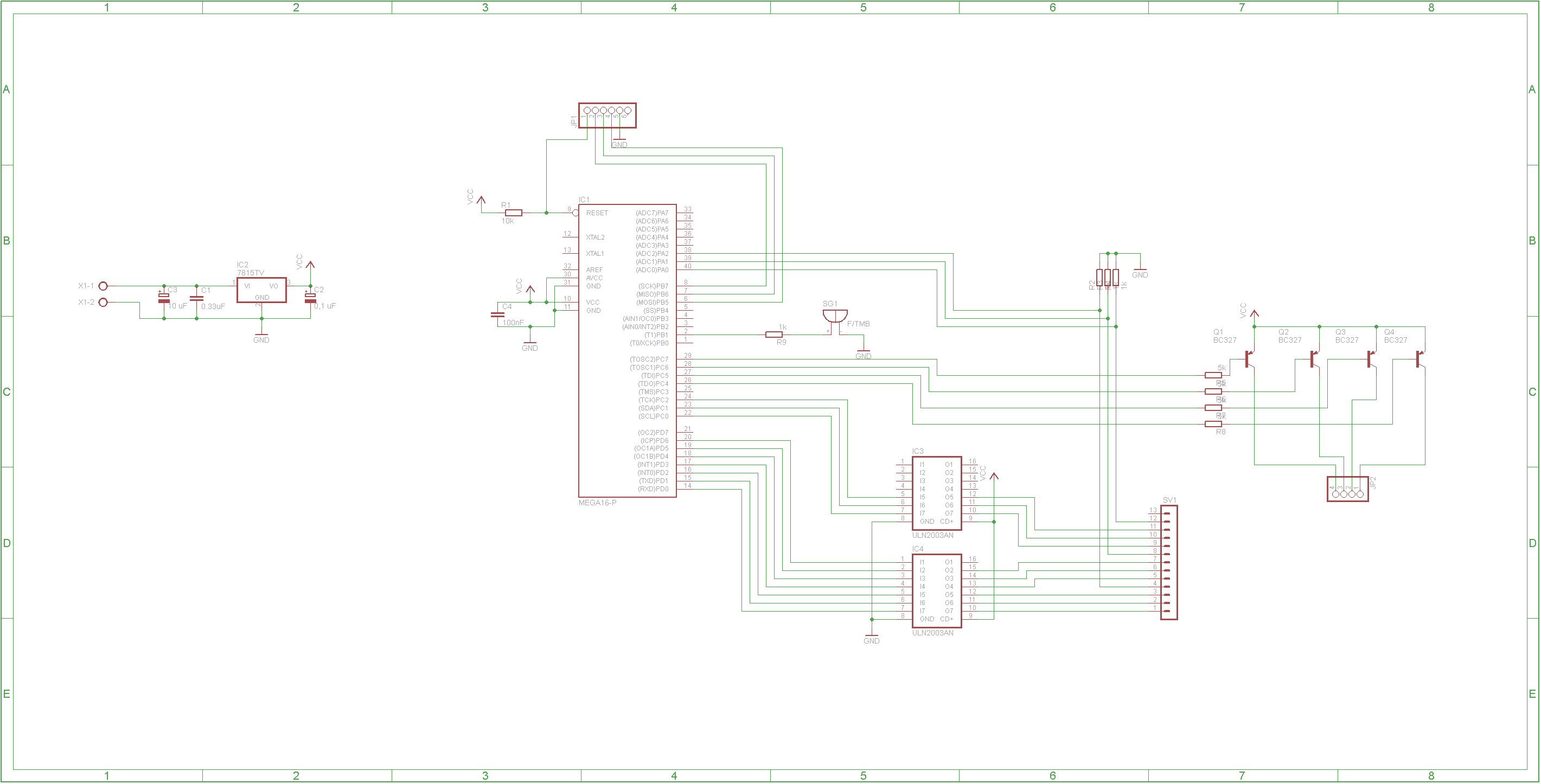1541x784 pixels.
Task: Select the C3 10 uF electrolytic capacitor
Action: (163, 298)
